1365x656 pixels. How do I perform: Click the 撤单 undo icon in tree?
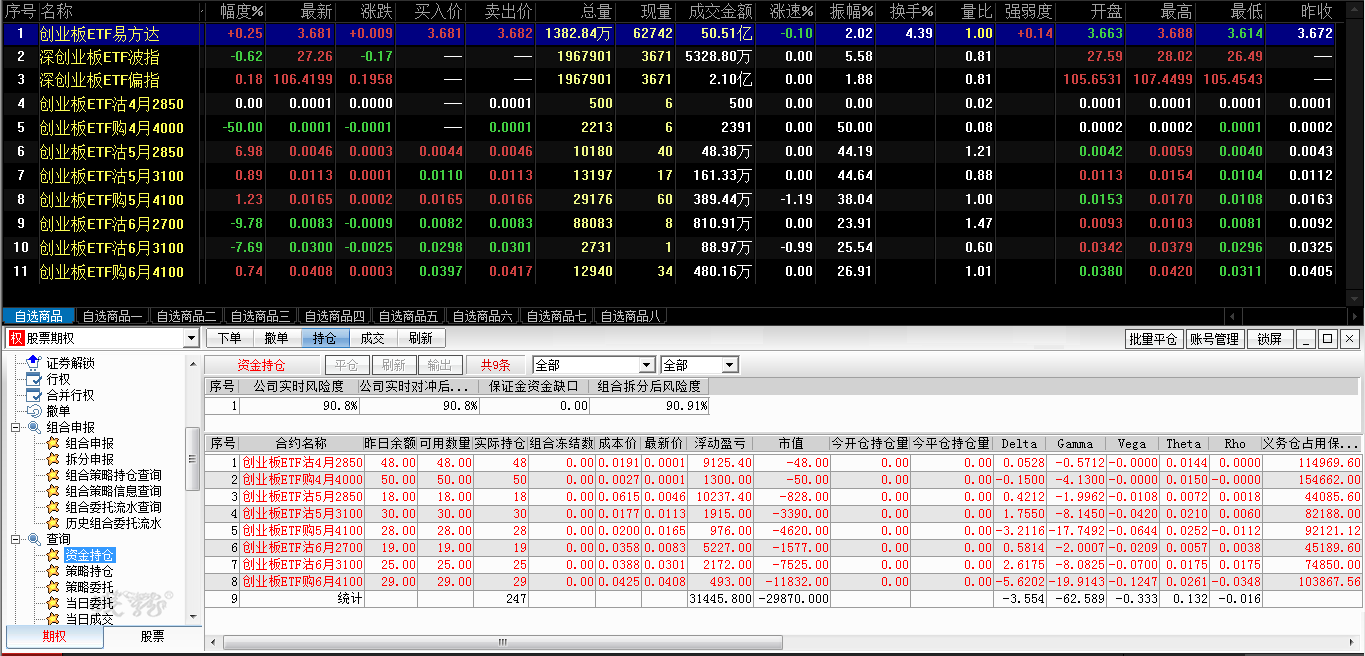pyautogui.click(x=34, y=411)
